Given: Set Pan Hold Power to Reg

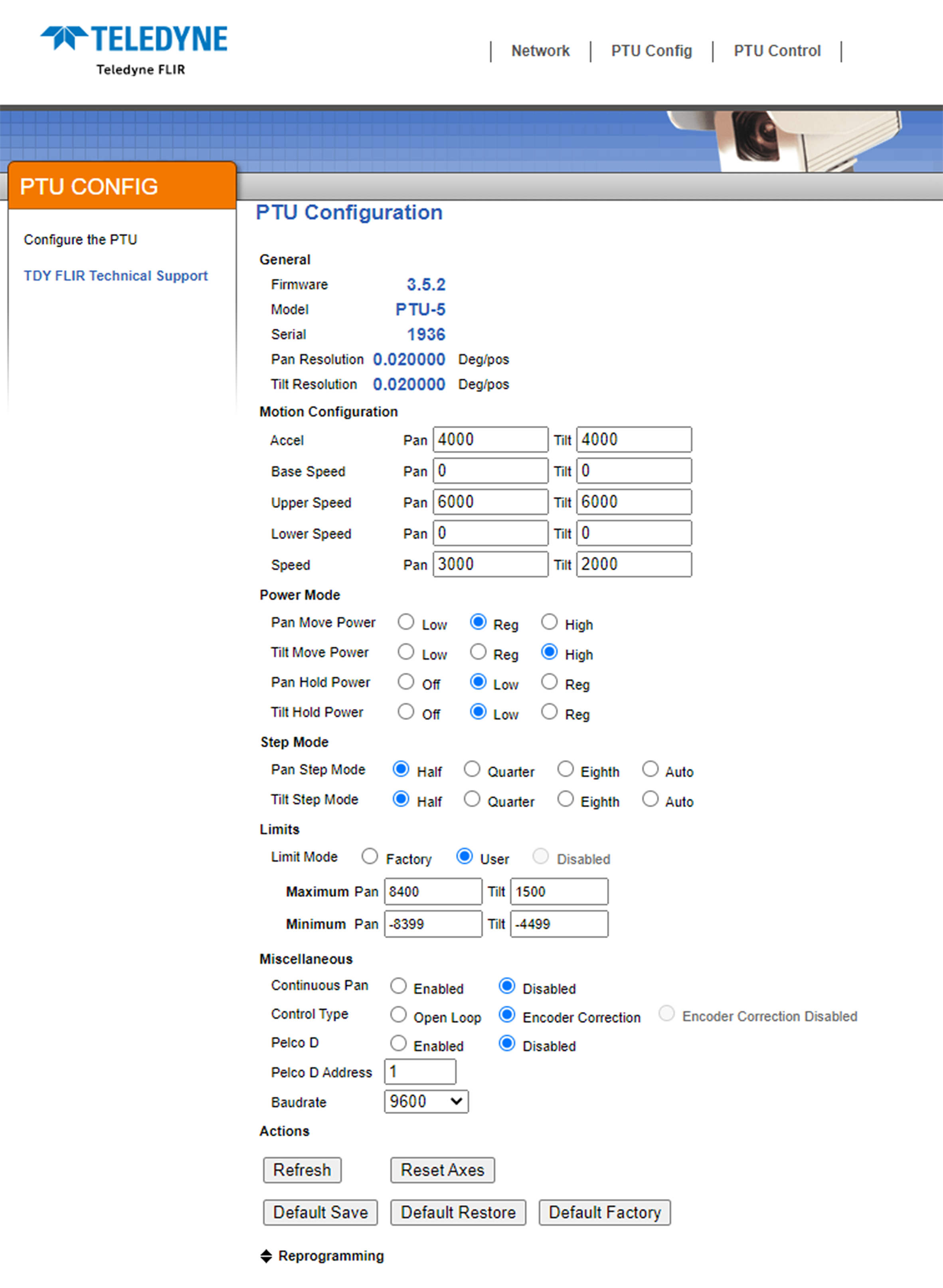Looking at the screenshot, I should click(x=549, y=682).
